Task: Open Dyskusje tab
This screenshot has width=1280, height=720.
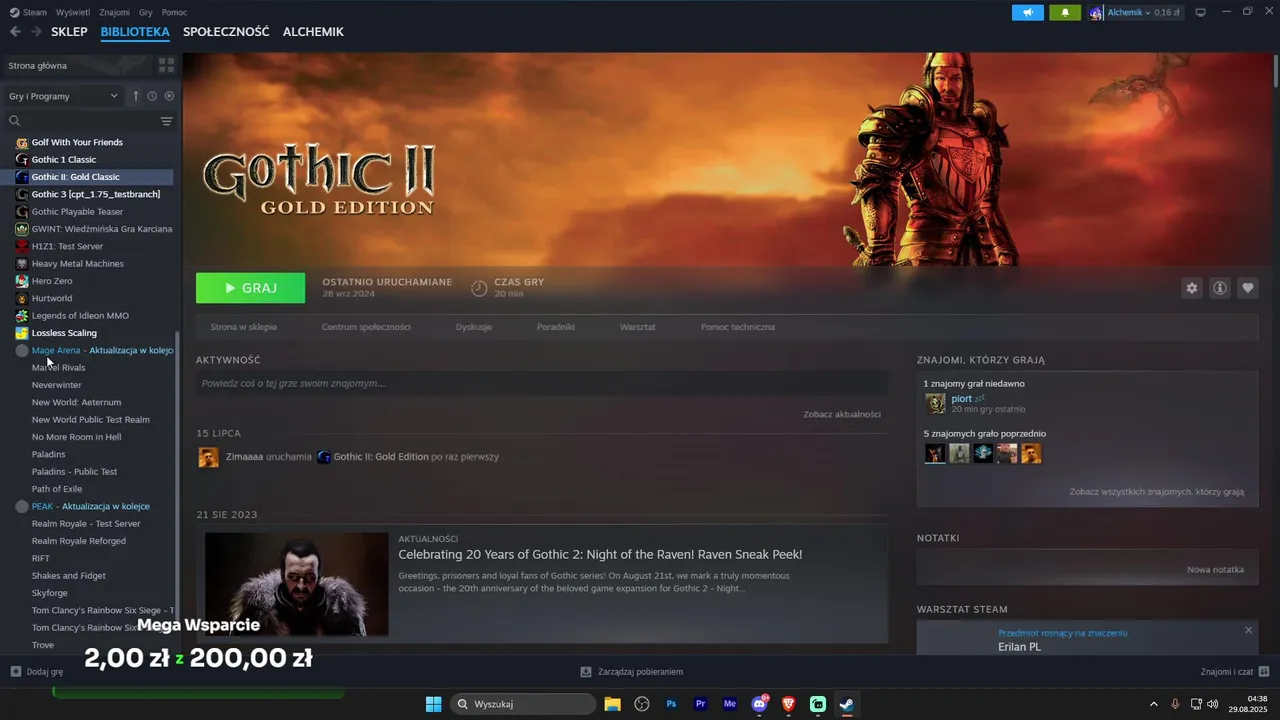Action: point(473,327)
